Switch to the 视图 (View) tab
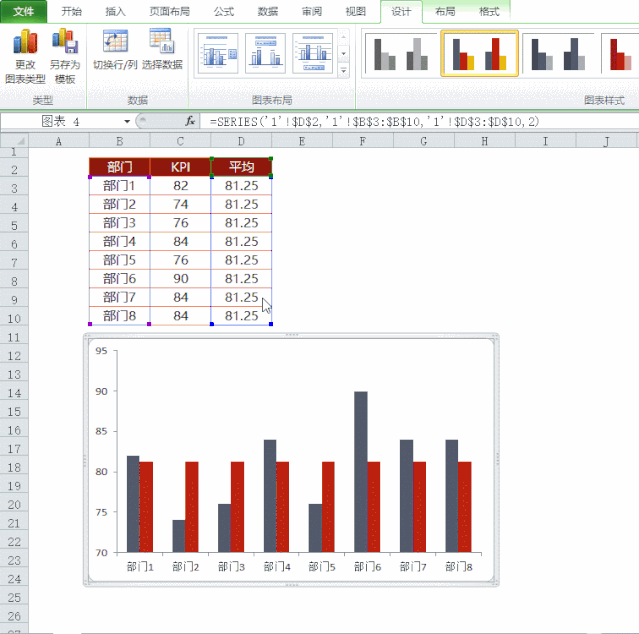 356,11
